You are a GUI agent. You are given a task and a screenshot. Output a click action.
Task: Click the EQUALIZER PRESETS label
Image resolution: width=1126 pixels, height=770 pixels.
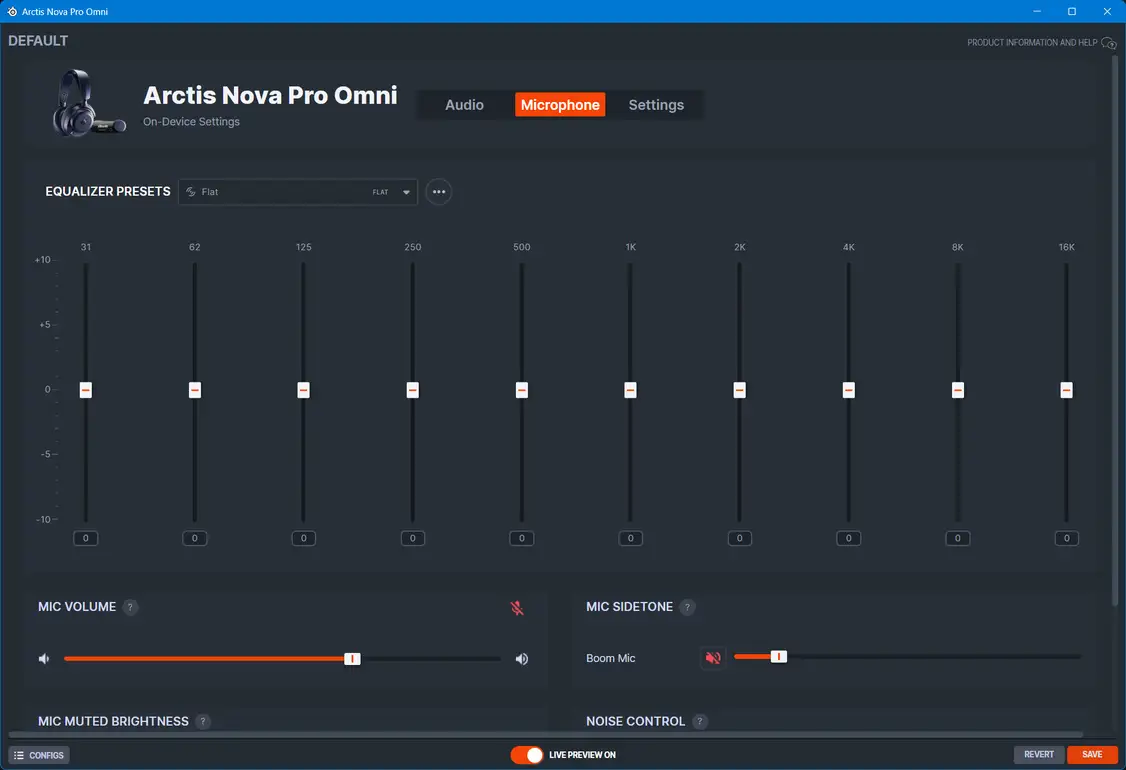[108, 191]
